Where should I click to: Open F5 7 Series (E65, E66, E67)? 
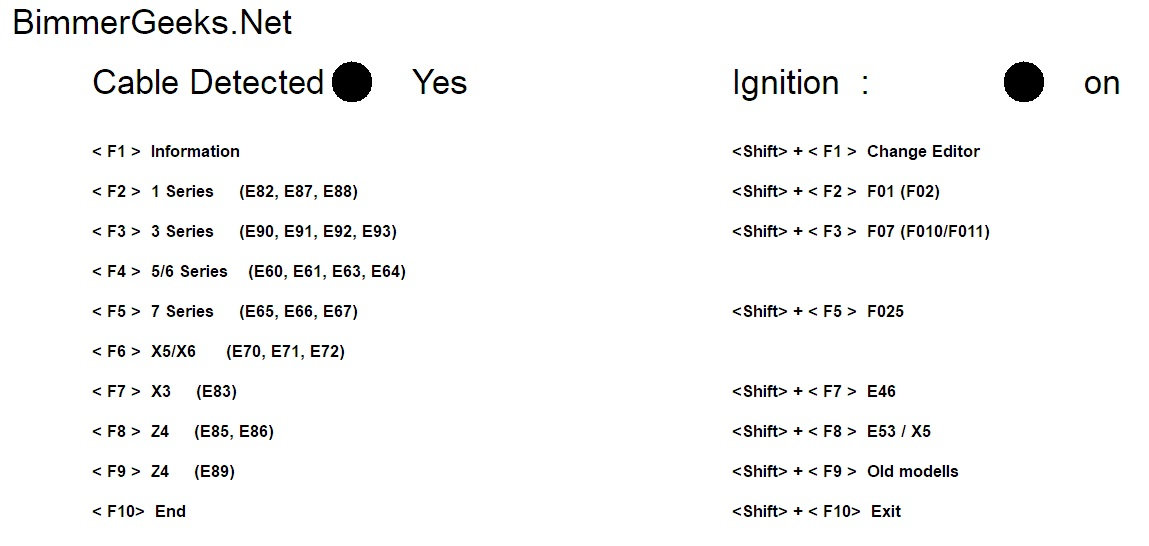tap(224, 312)
